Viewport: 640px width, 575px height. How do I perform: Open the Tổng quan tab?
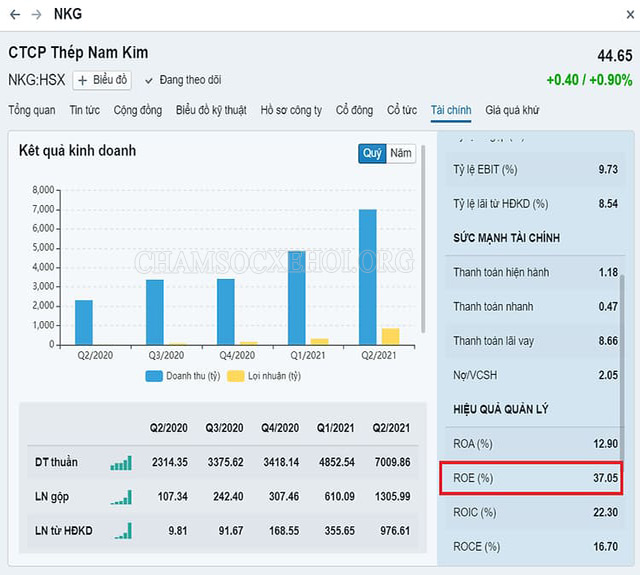(32, 110)
